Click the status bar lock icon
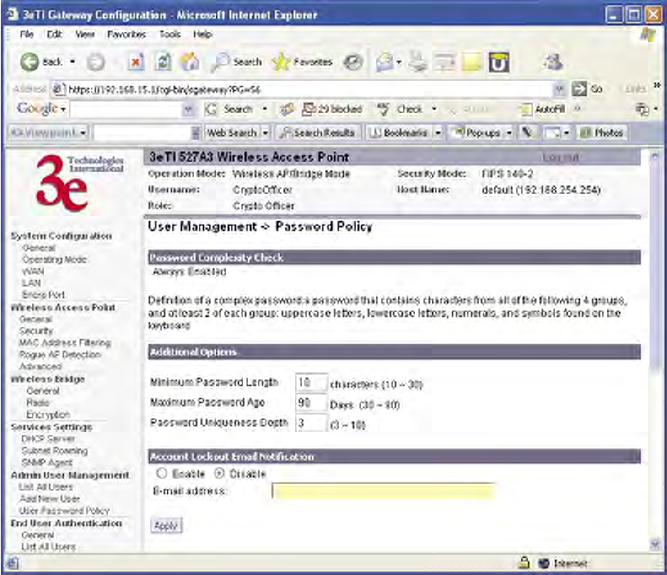 point(524,563)
